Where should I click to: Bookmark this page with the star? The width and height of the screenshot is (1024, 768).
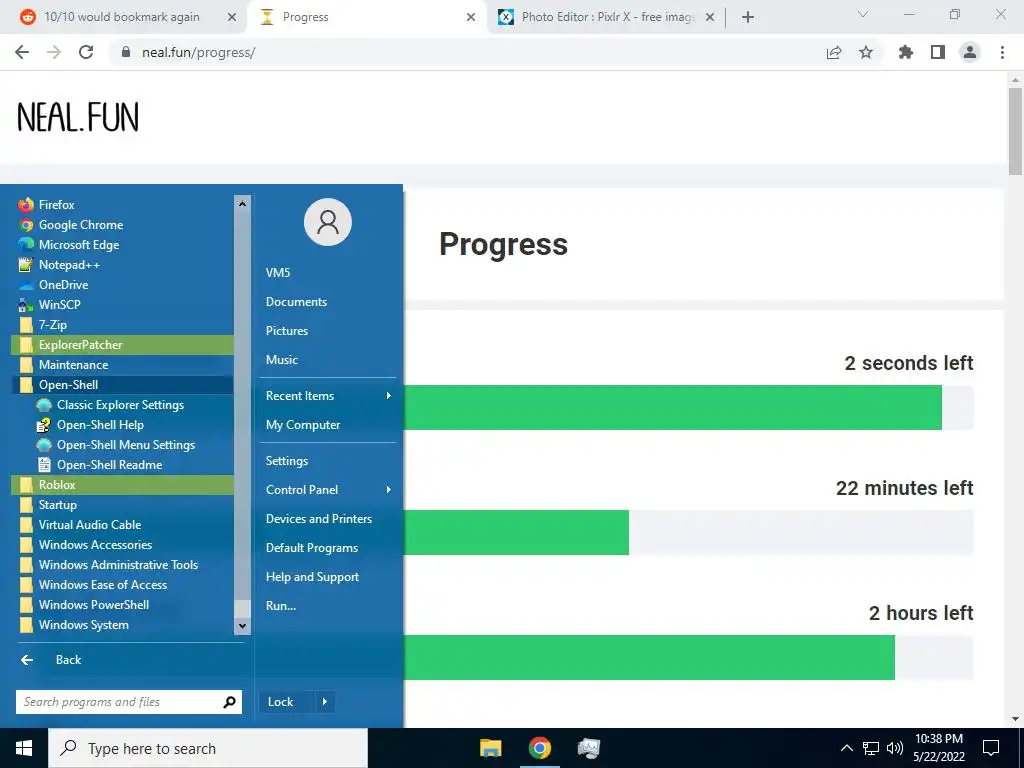click(866, 52)
